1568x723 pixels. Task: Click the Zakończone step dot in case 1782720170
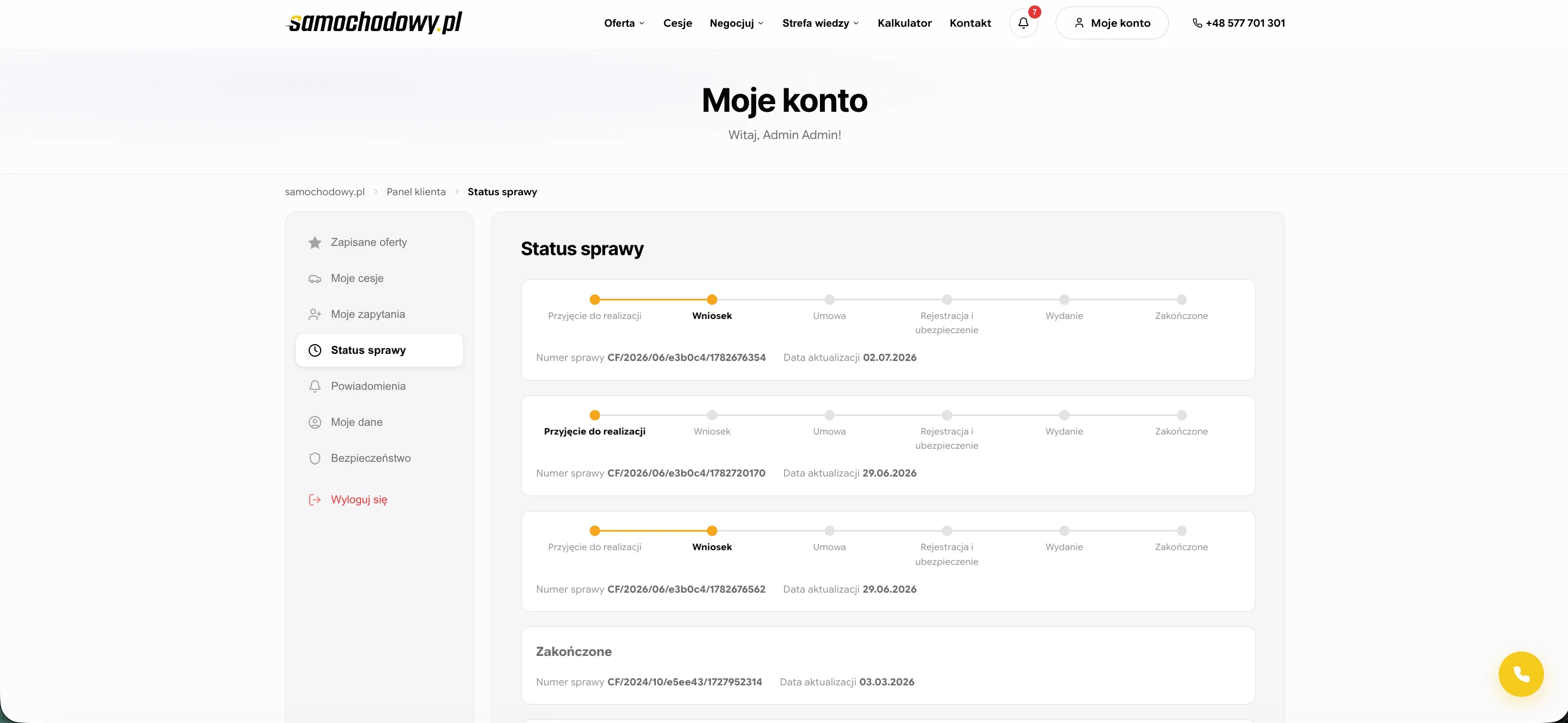coord(1181,415)
